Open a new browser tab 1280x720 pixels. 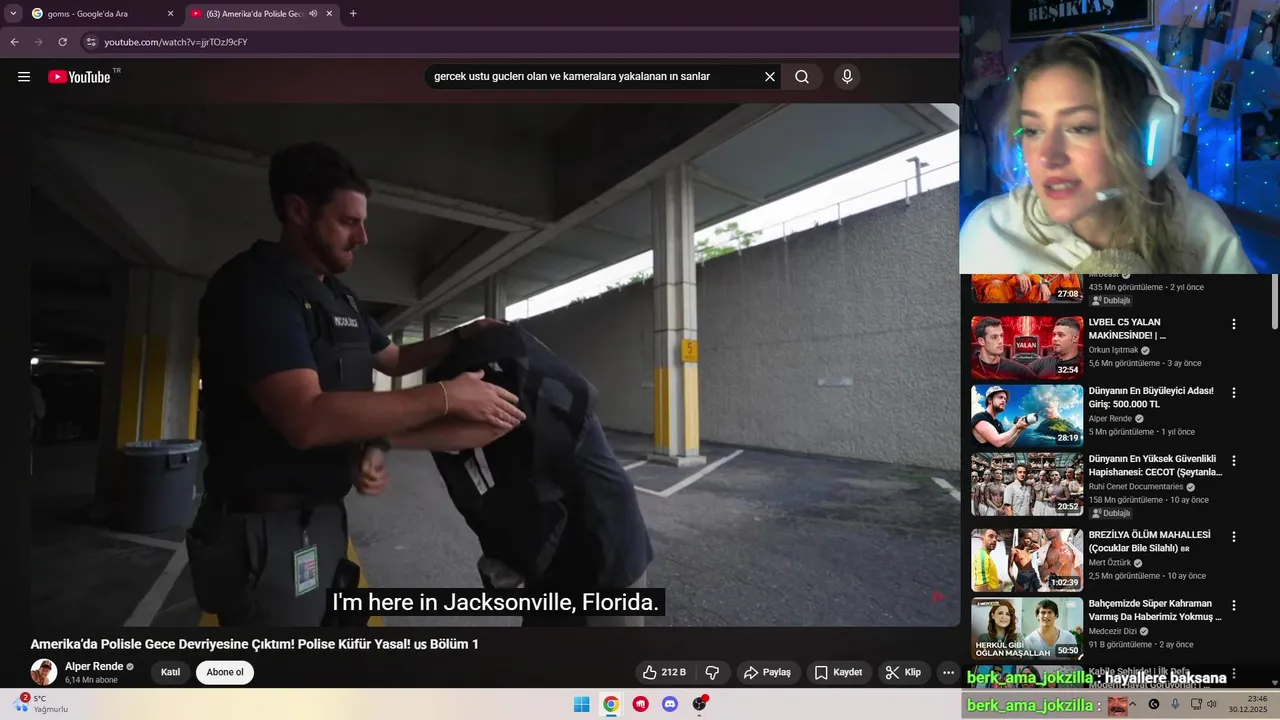353,14
